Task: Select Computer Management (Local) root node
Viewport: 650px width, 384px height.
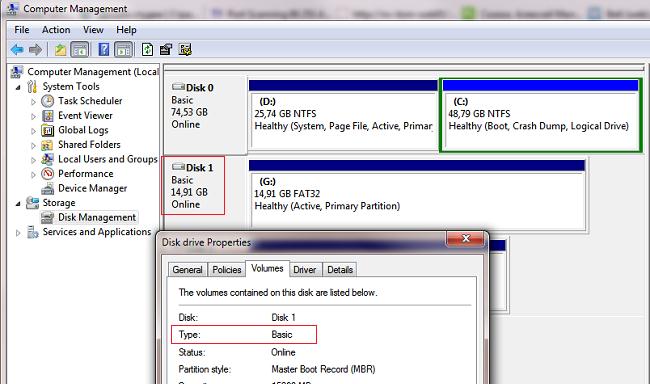Action: point(93,72)
